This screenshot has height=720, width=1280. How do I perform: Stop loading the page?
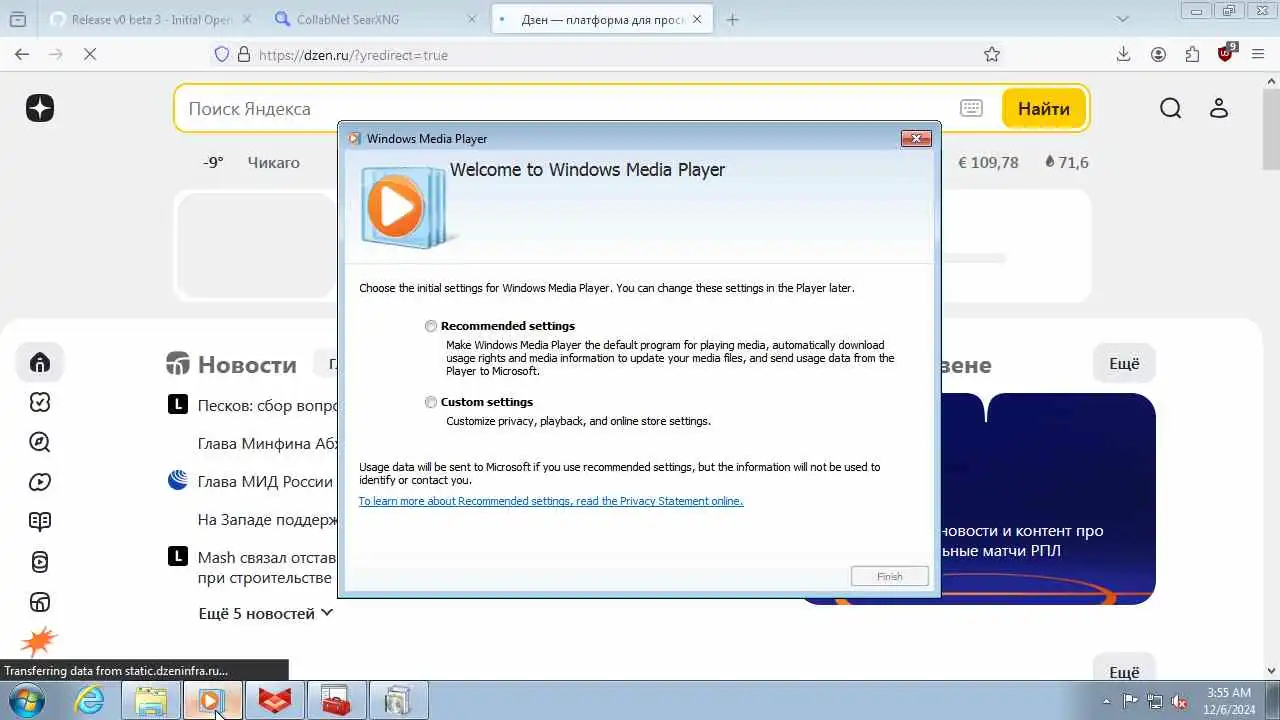click(89, 55)
